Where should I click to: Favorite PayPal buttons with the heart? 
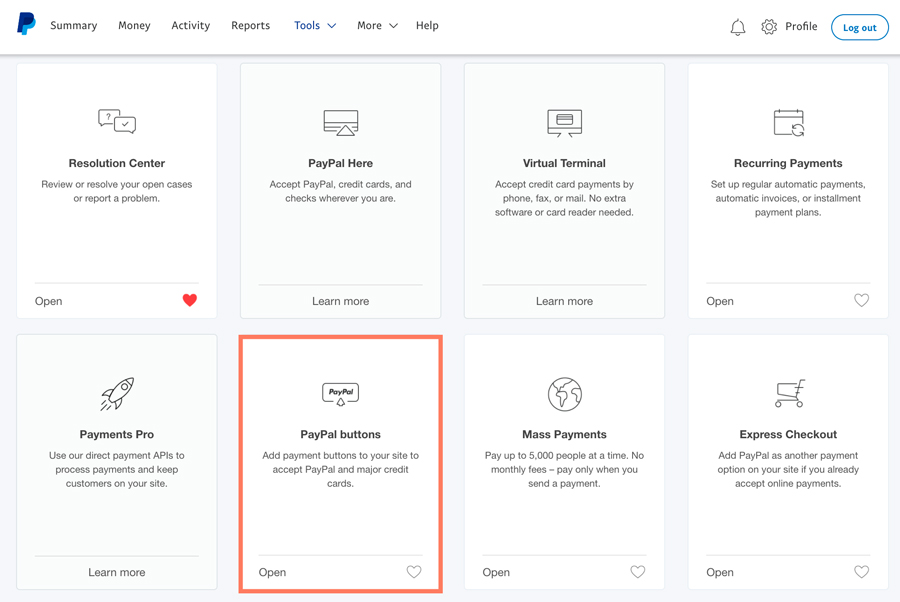414,572
